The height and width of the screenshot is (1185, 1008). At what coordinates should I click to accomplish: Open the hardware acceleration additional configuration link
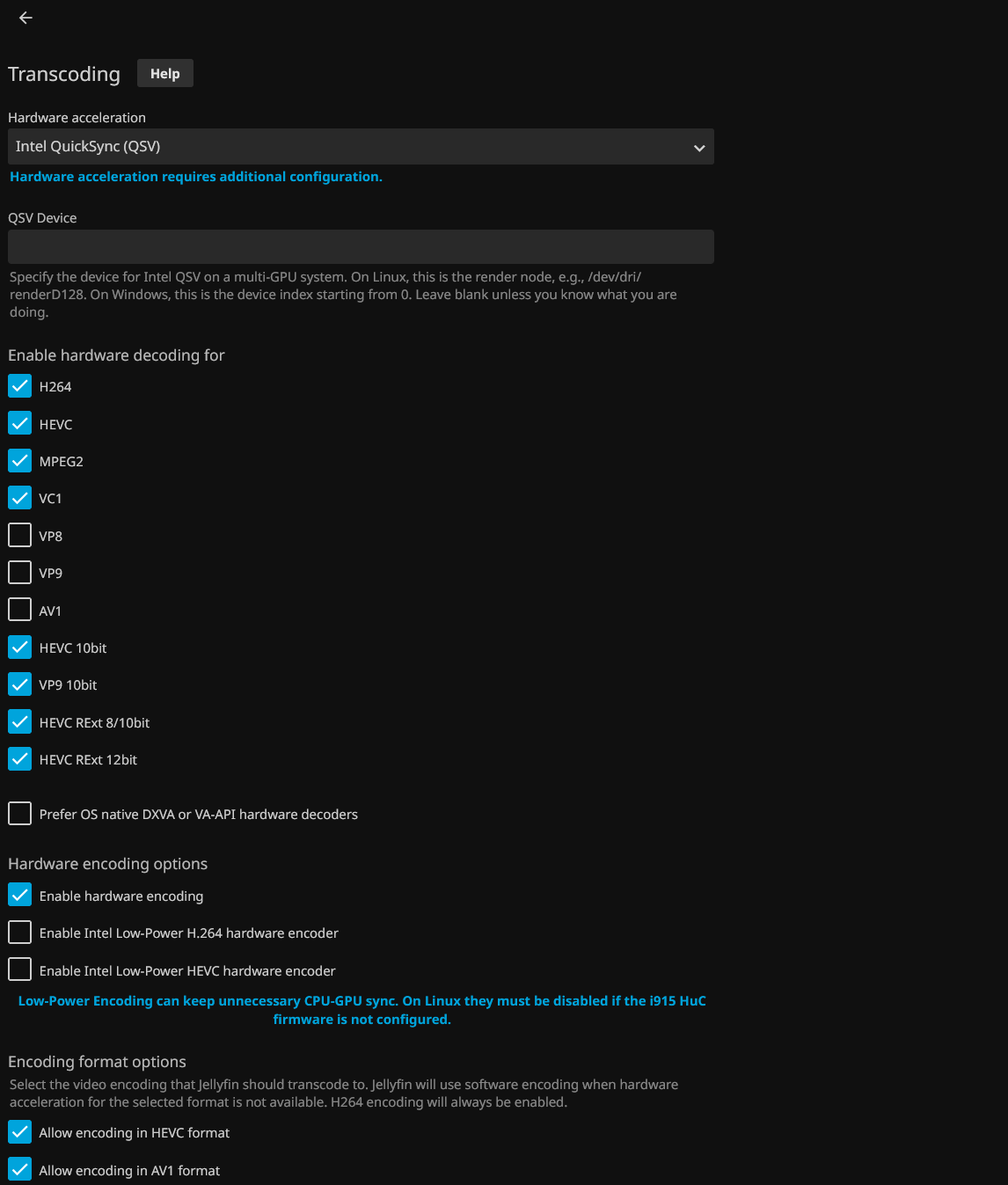[x=195, y=177]
